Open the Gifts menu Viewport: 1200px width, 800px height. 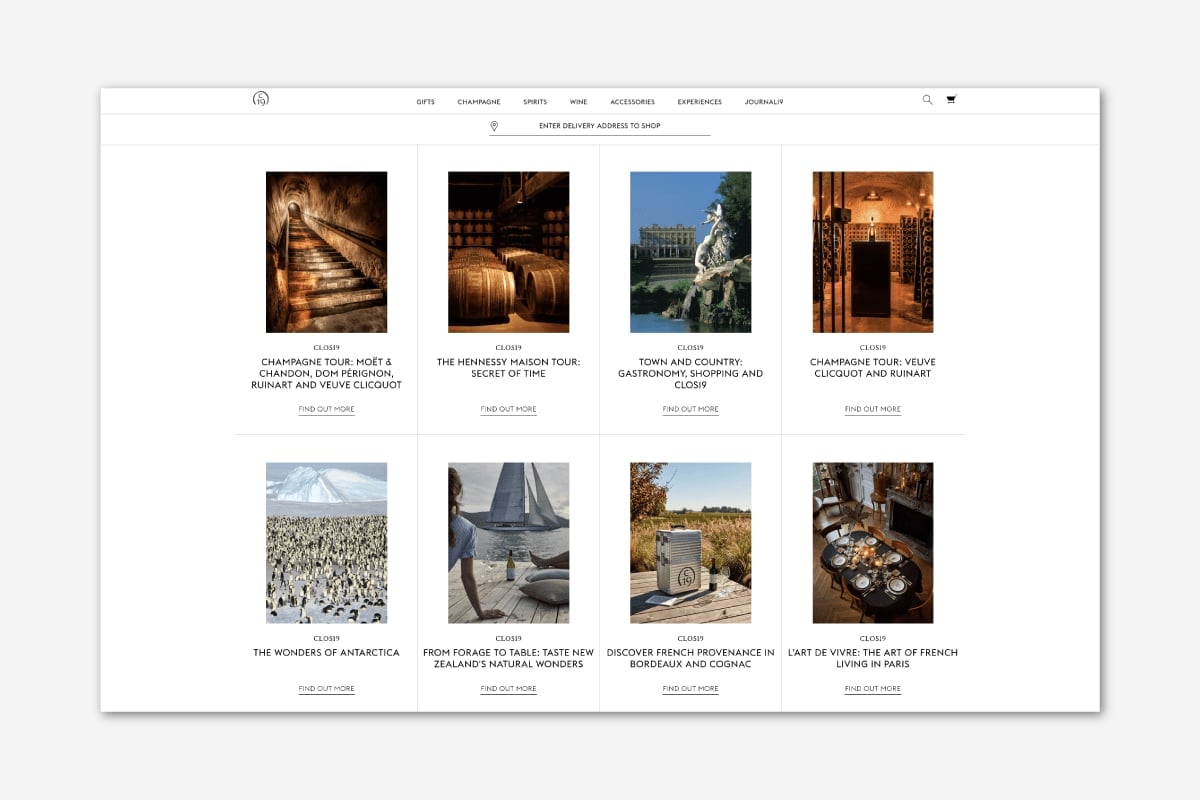426,102
